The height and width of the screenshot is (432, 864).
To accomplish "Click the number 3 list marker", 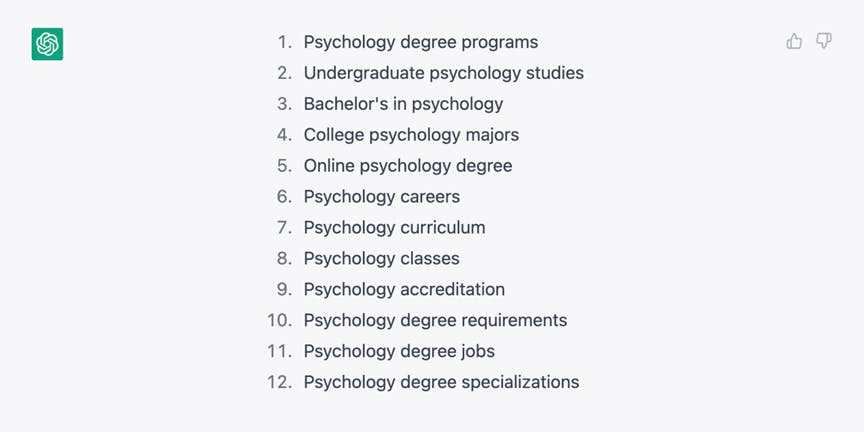I will [284, 104].
